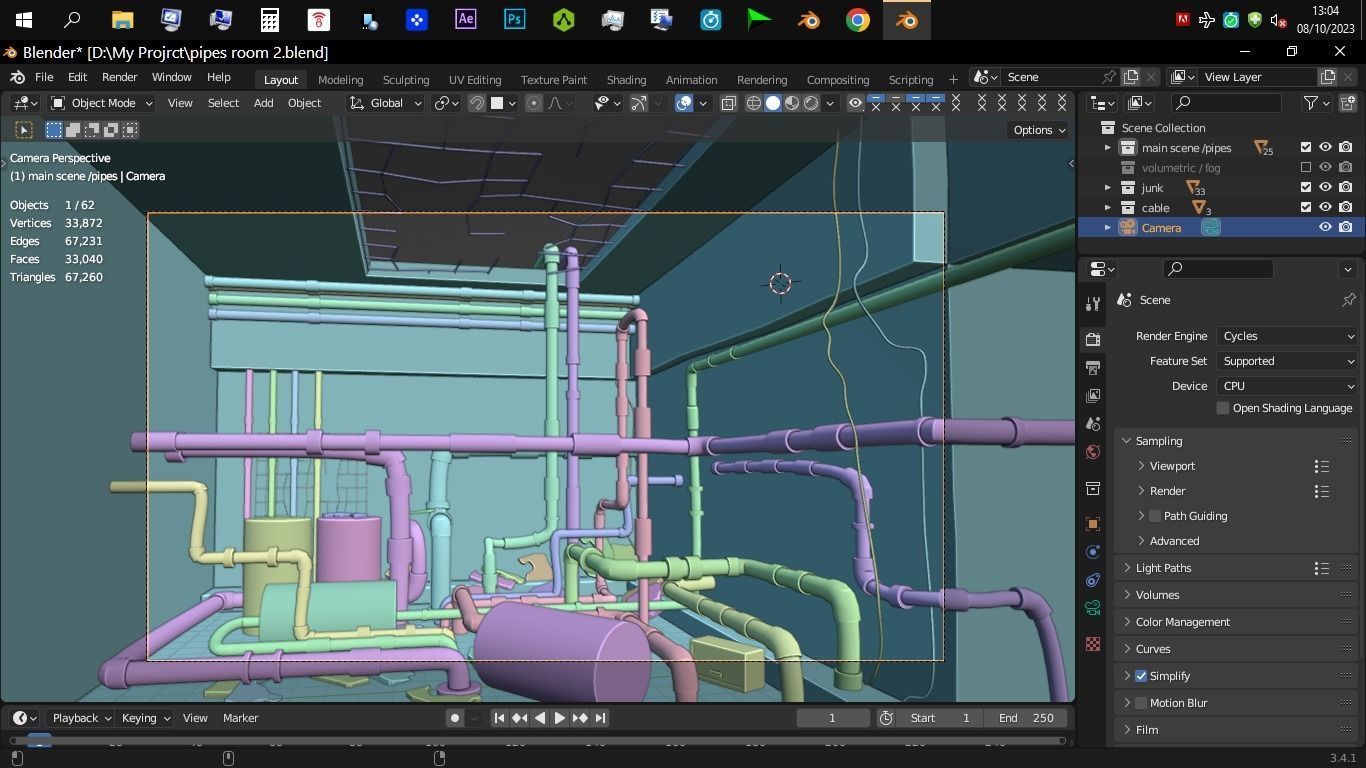
Task: Enable the volumetric / fog collection checkbox
Action: pyautogui.click(x=1306, y=167)
